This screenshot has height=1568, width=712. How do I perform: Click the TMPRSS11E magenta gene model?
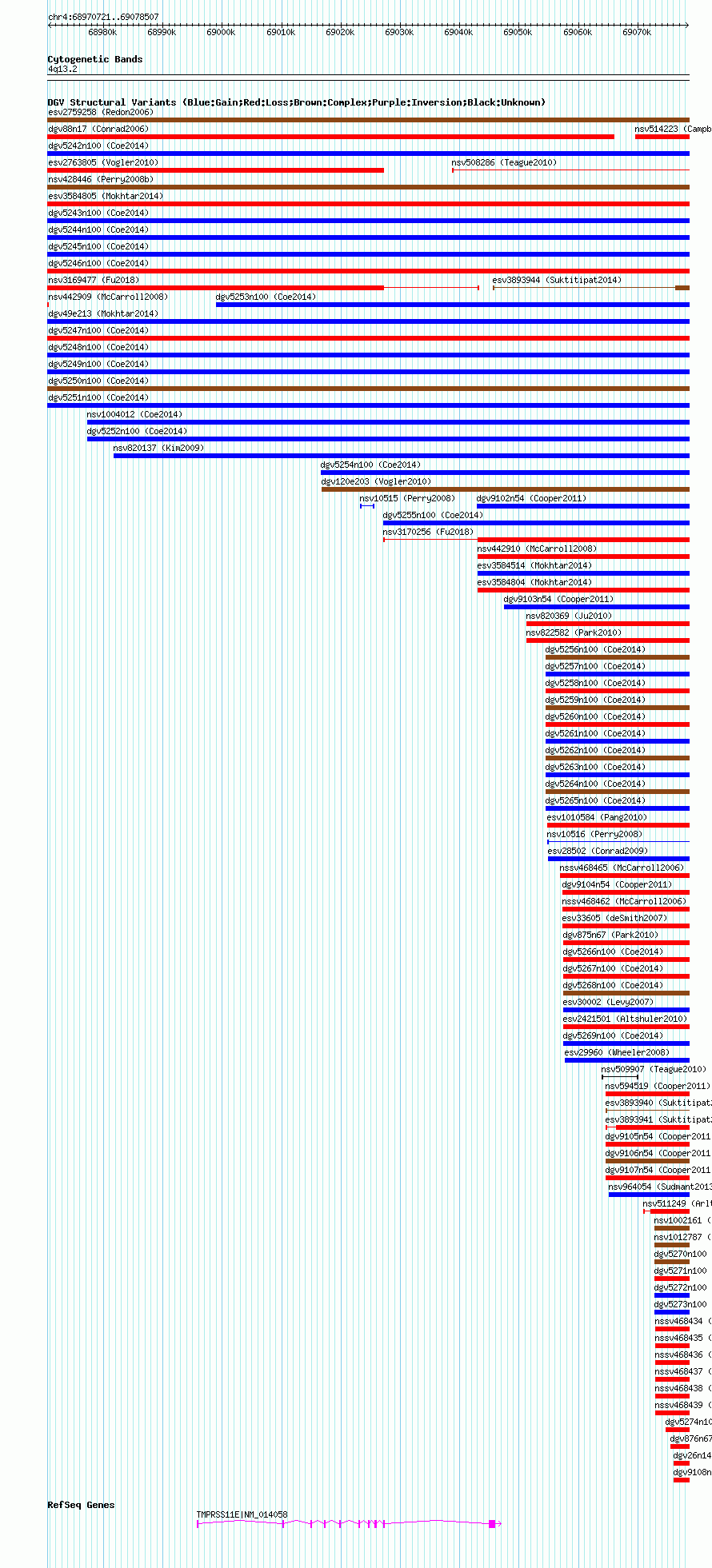(x=349, y=1524)
